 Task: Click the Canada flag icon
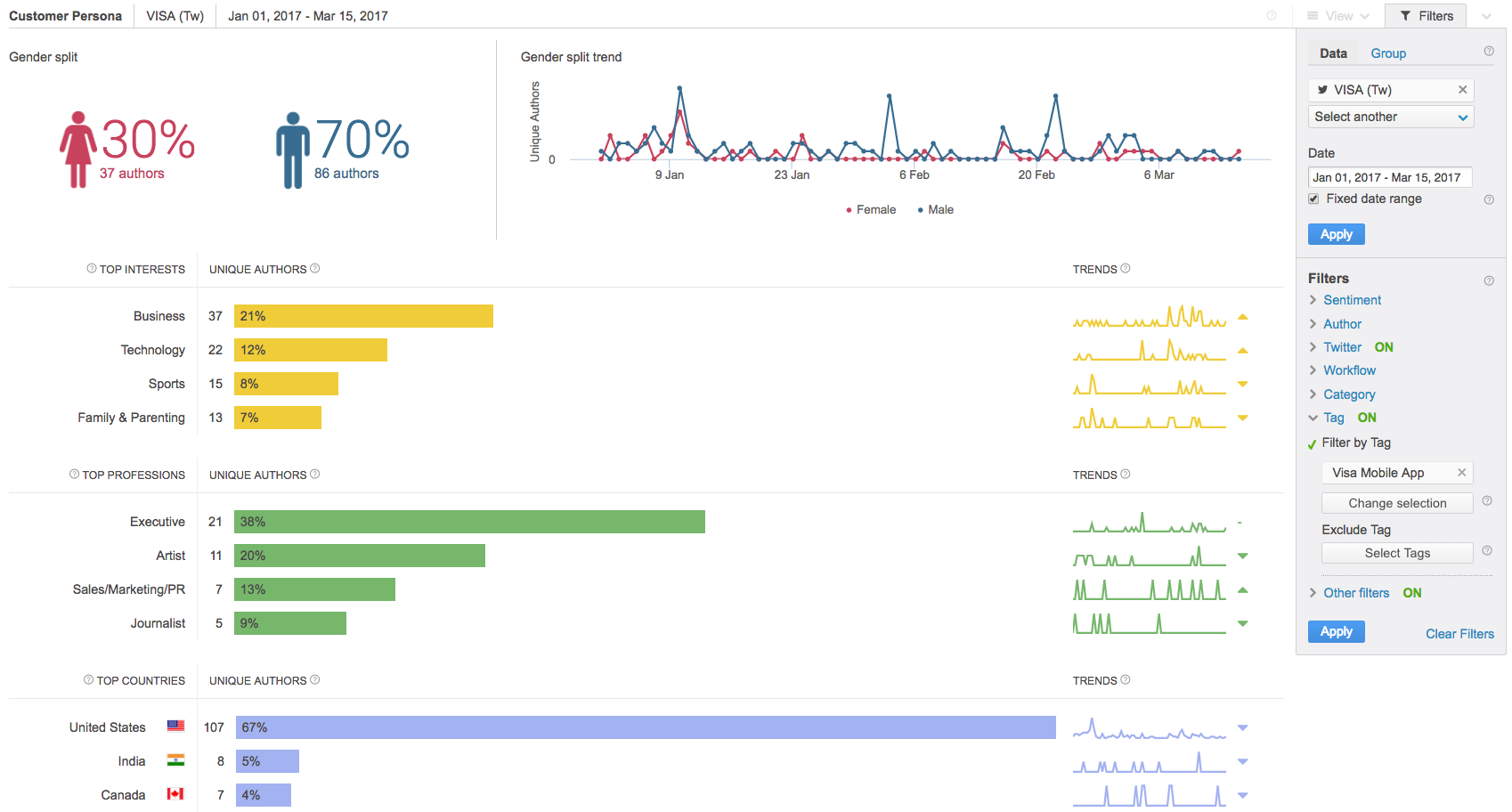coord(176,793)
